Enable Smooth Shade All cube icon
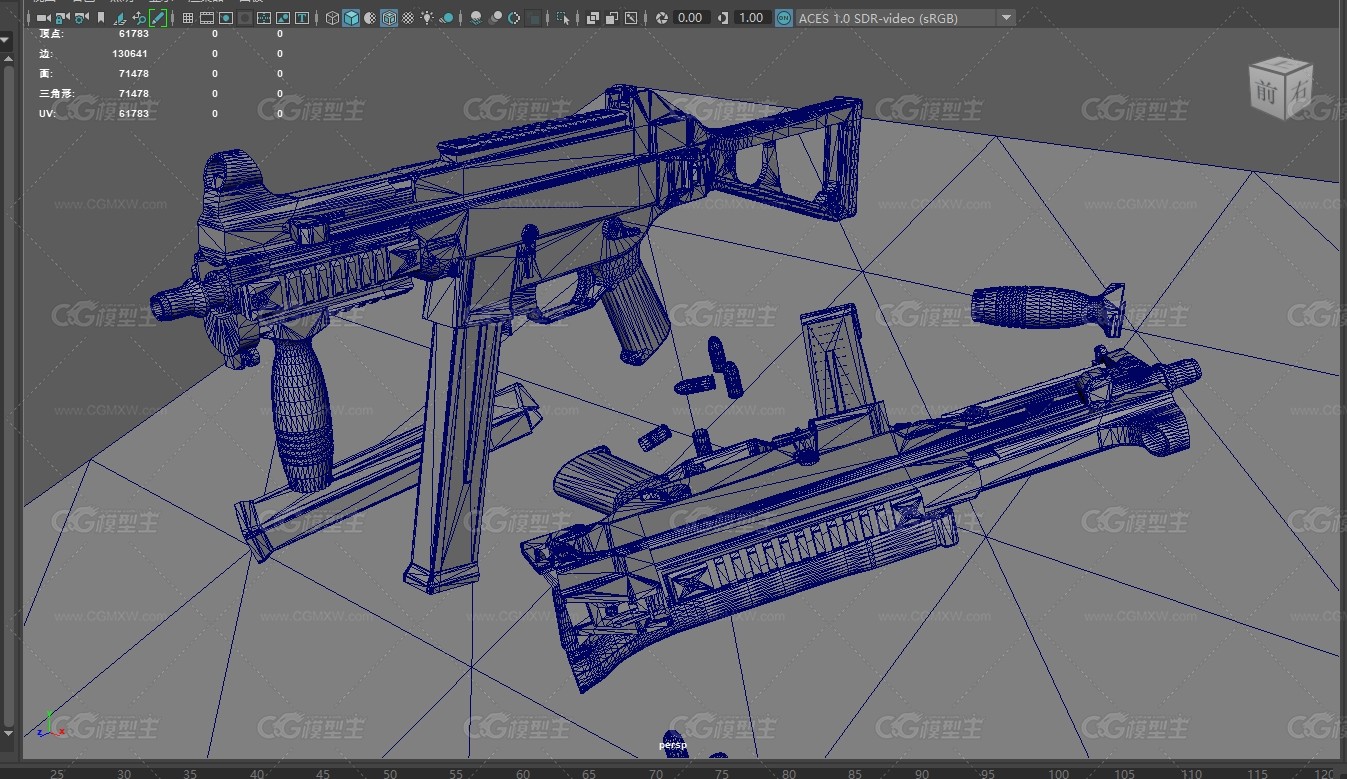This screenshot has width=1347, height=779. click(351, 18)
